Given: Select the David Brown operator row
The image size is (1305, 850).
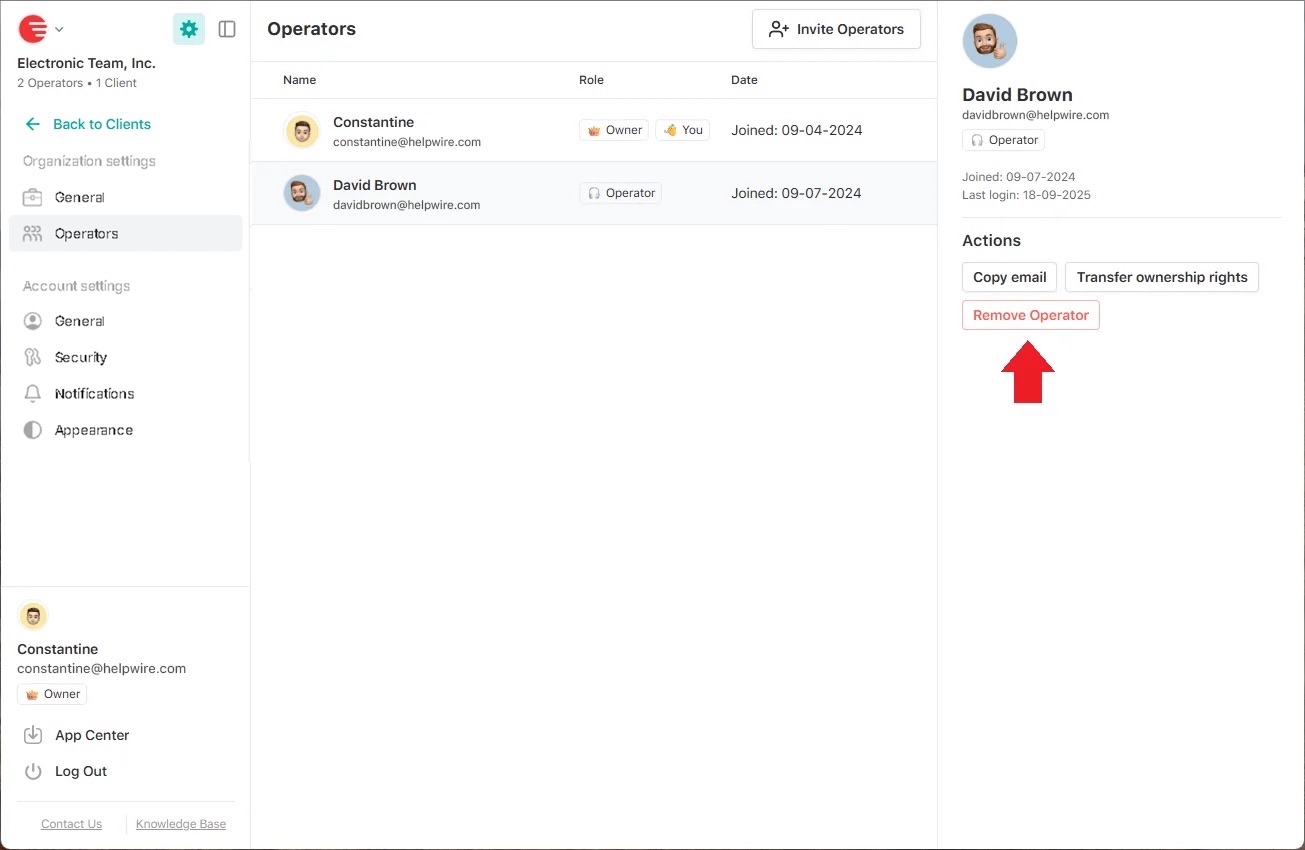Looking at the screenshot, I should [x=594, y=193].
